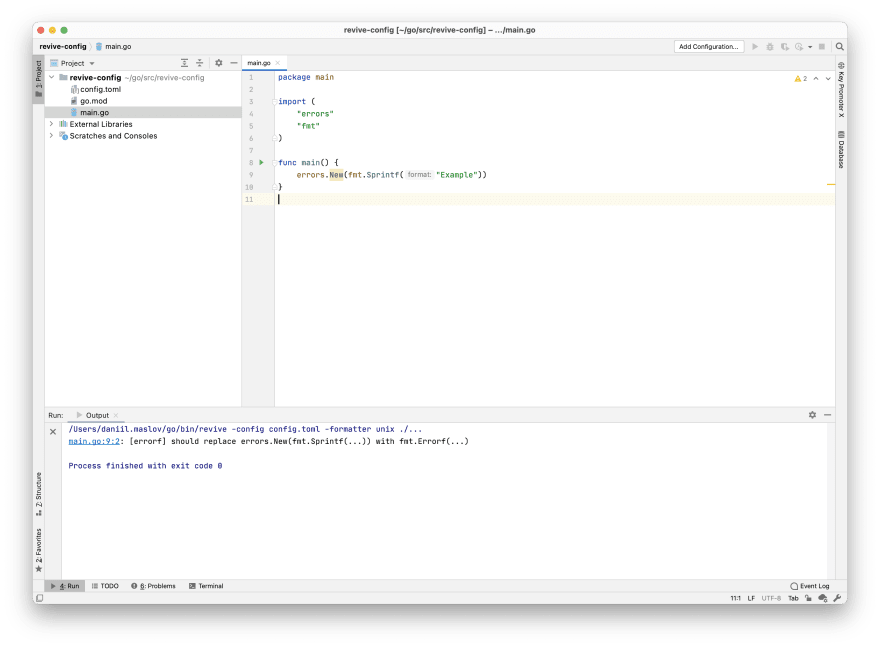This screenshot has width=880, height=647.
Task: Hide the Project panel with the minus icon
Action: click(233, 63)
